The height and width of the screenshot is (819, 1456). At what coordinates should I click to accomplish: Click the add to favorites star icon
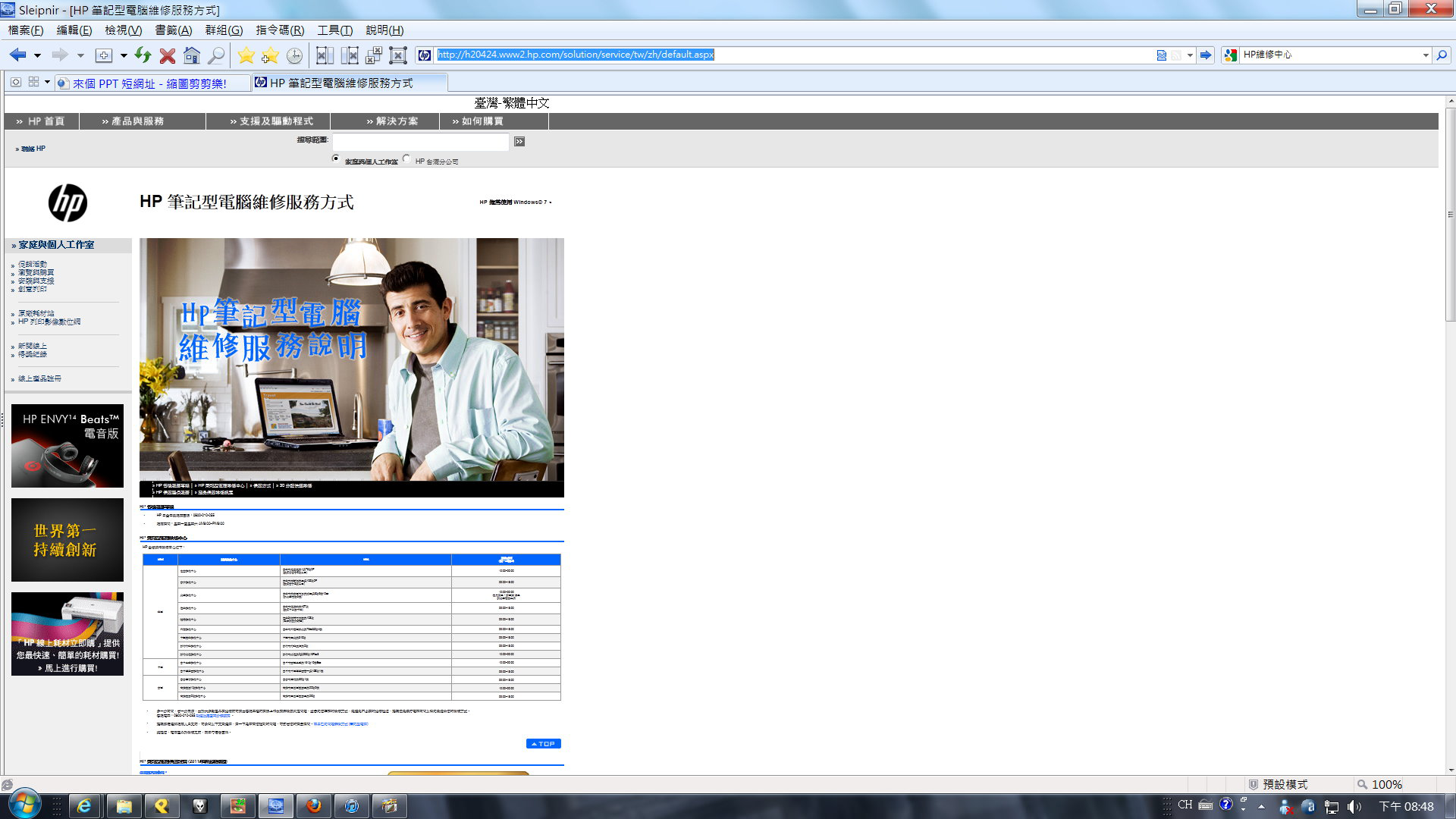tap(270, 55)
